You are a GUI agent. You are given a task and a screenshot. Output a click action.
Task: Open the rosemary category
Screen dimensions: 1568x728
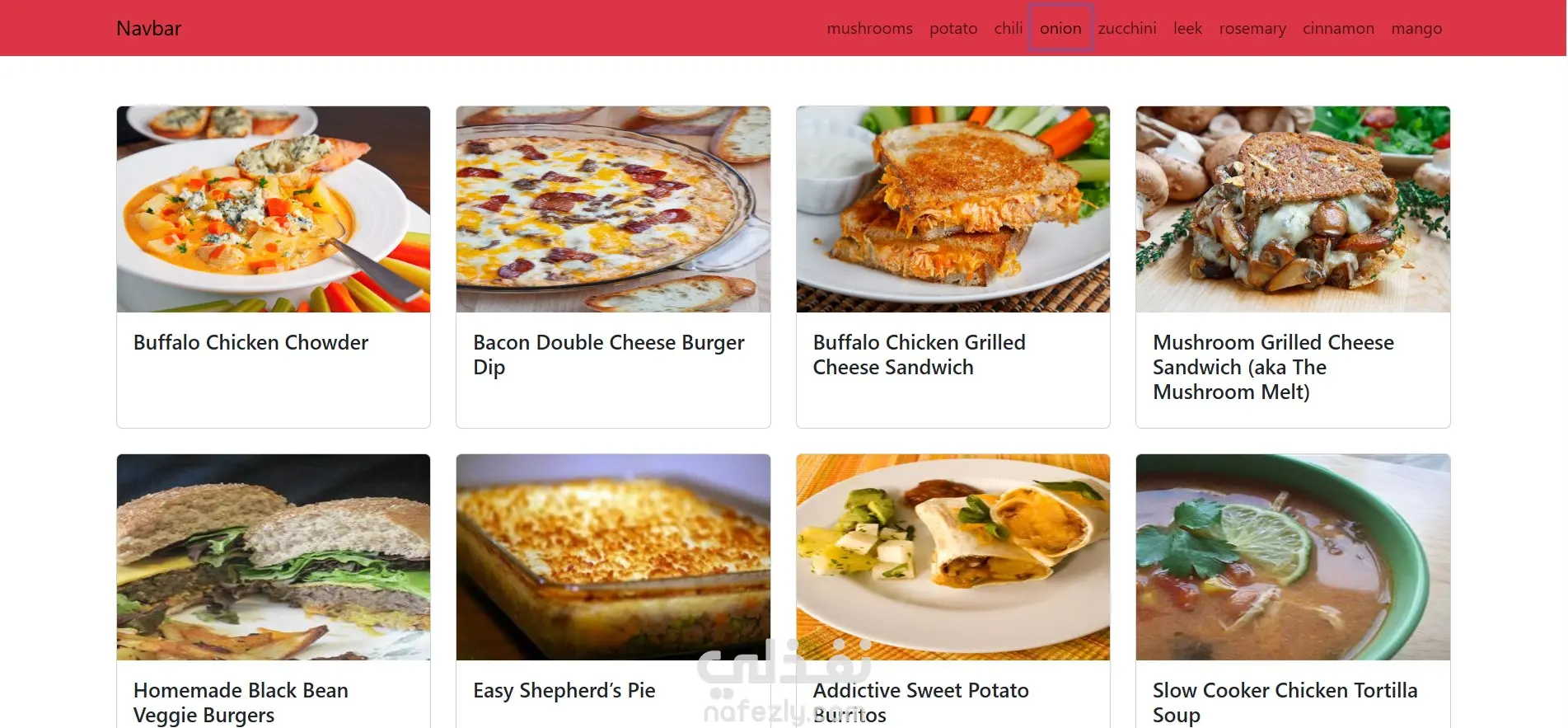[x=1252, y=28]
